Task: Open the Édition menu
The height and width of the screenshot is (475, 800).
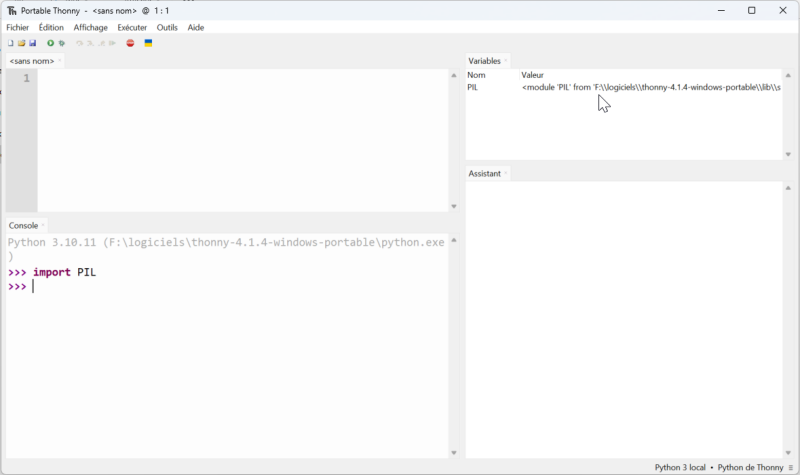Action: [51, 28]
